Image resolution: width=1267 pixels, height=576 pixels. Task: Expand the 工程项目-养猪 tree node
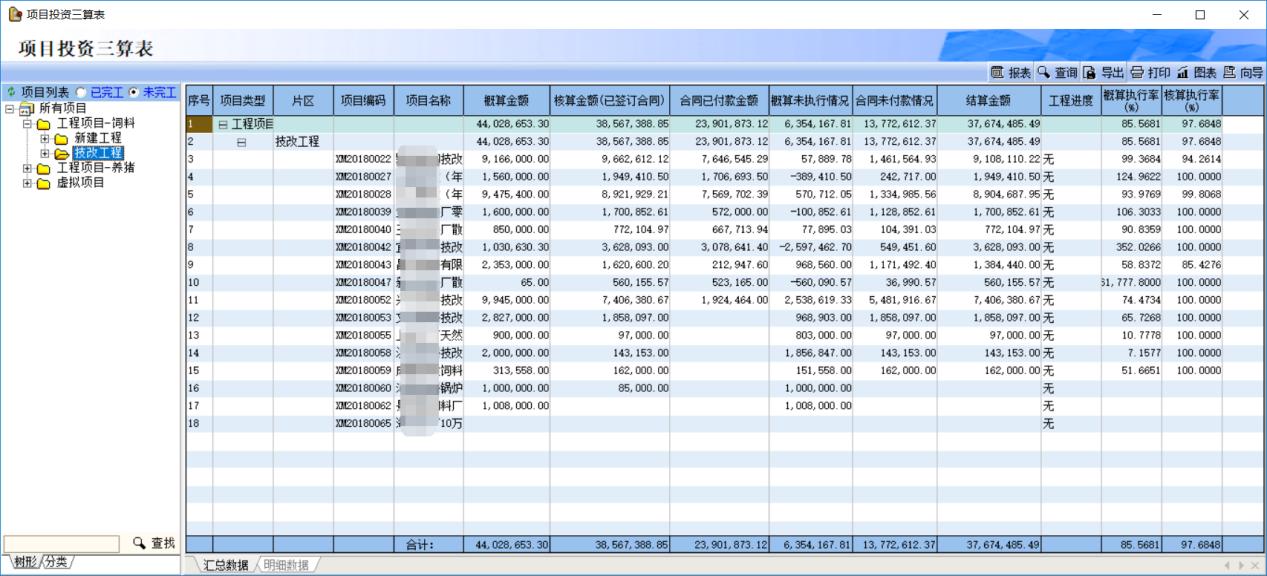coord(27,168)
